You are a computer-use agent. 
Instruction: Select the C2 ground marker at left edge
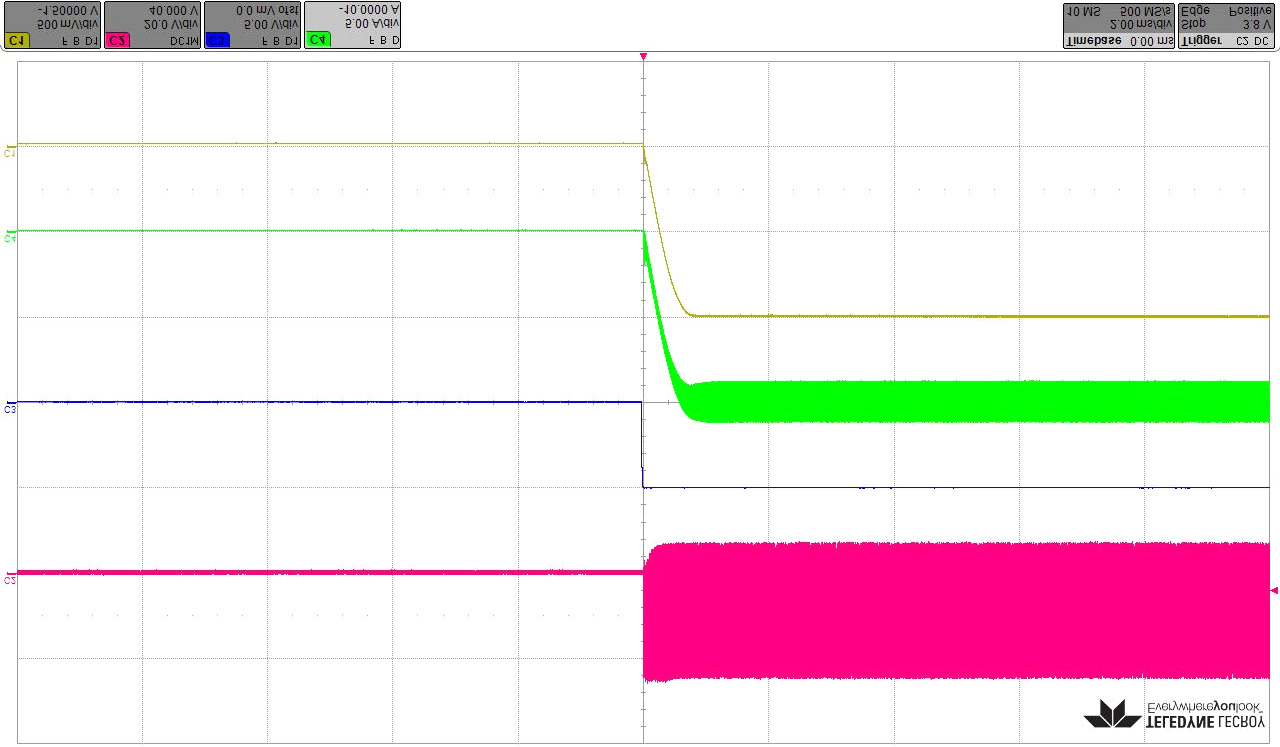10,579
